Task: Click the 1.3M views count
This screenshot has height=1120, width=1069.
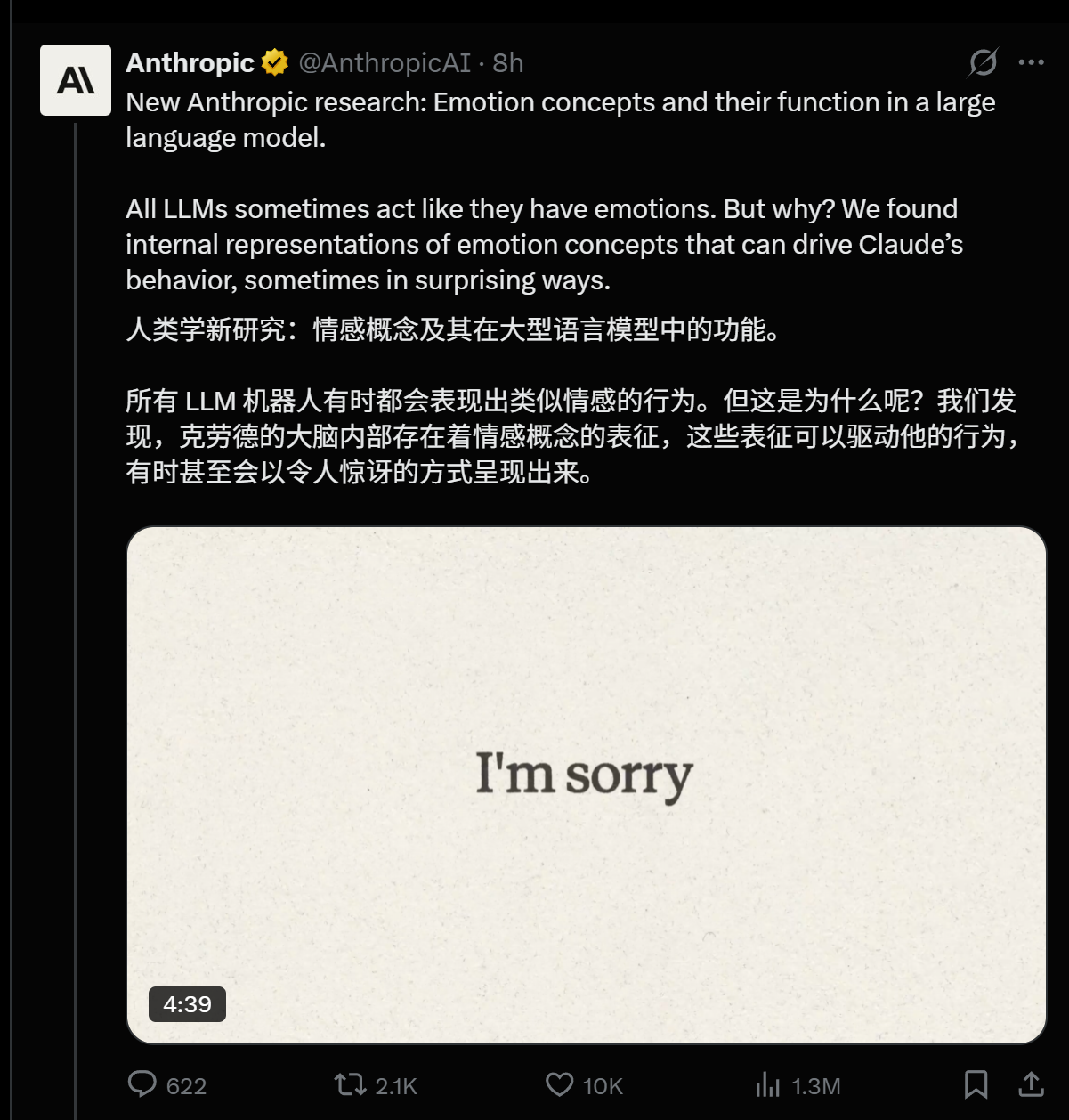Action: click(x=817, y=1085)
